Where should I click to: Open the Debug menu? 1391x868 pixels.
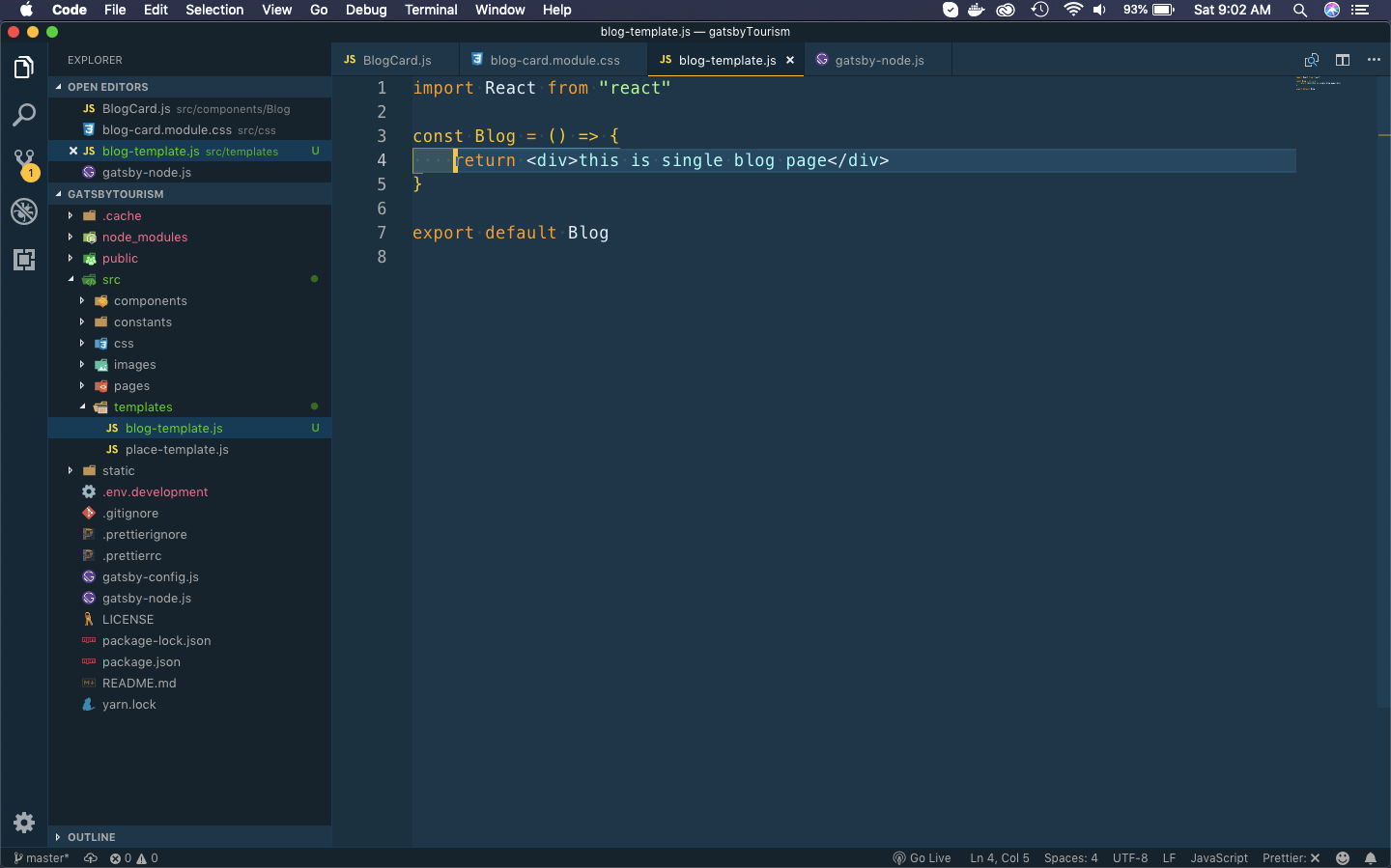366,10
